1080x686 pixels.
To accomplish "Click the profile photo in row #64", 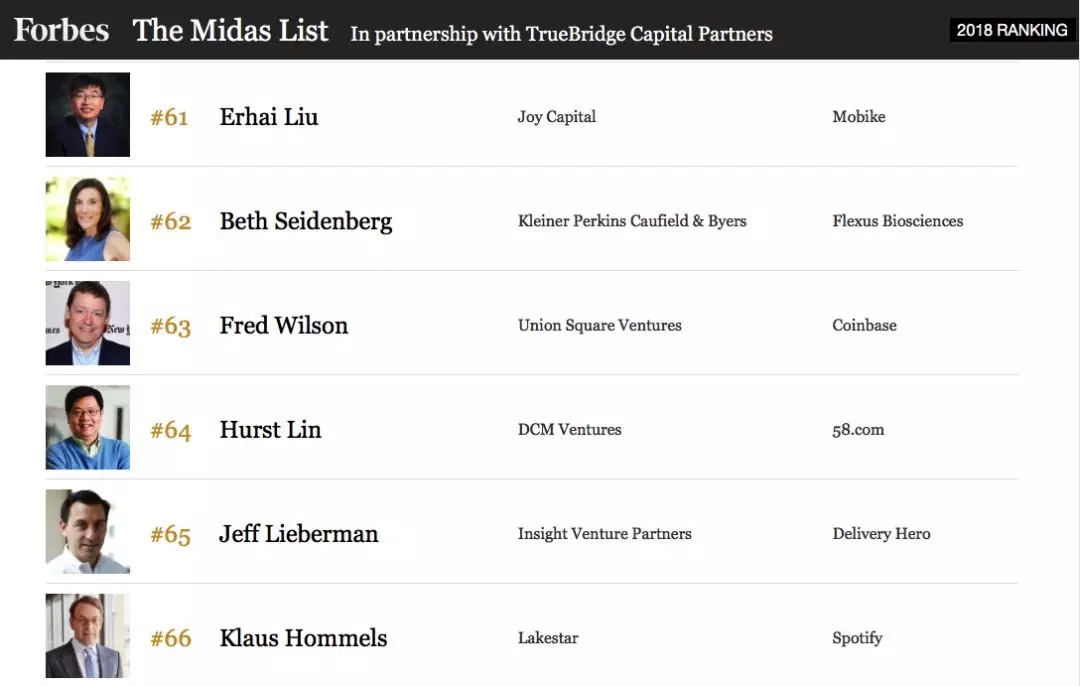I will click(x=88, y=428).
